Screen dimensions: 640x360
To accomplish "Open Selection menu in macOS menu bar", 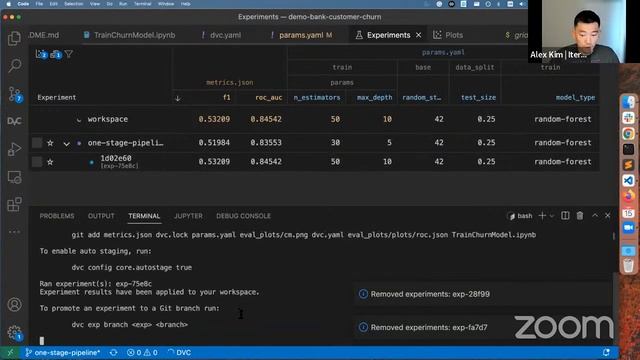I will pos(73,4).
